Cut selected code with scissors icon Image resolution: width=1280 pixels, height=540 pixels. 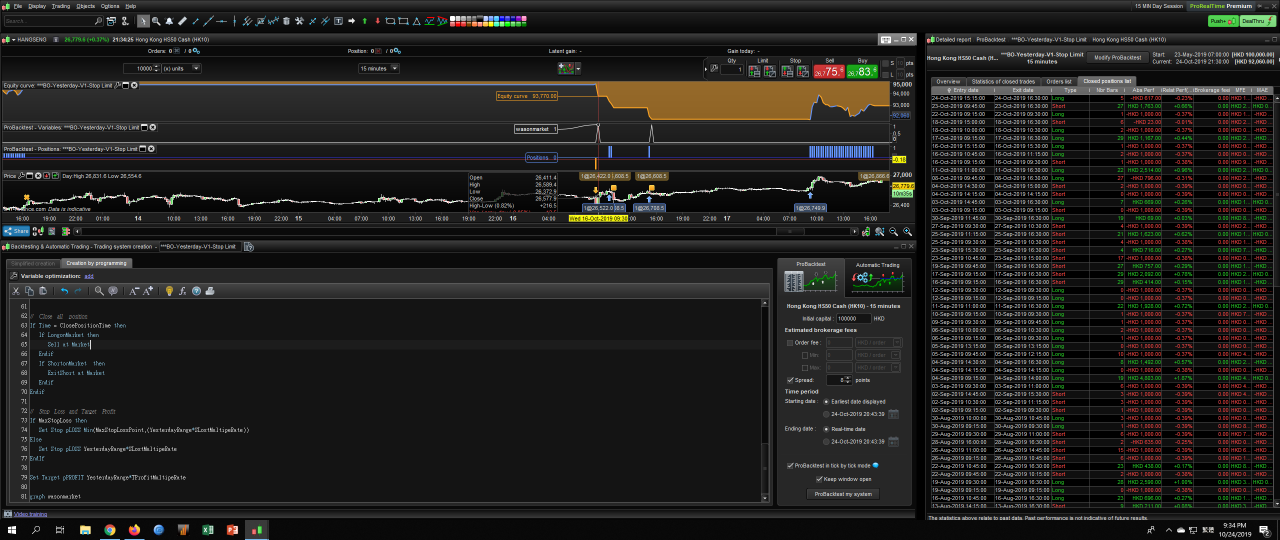coord(16,291)
